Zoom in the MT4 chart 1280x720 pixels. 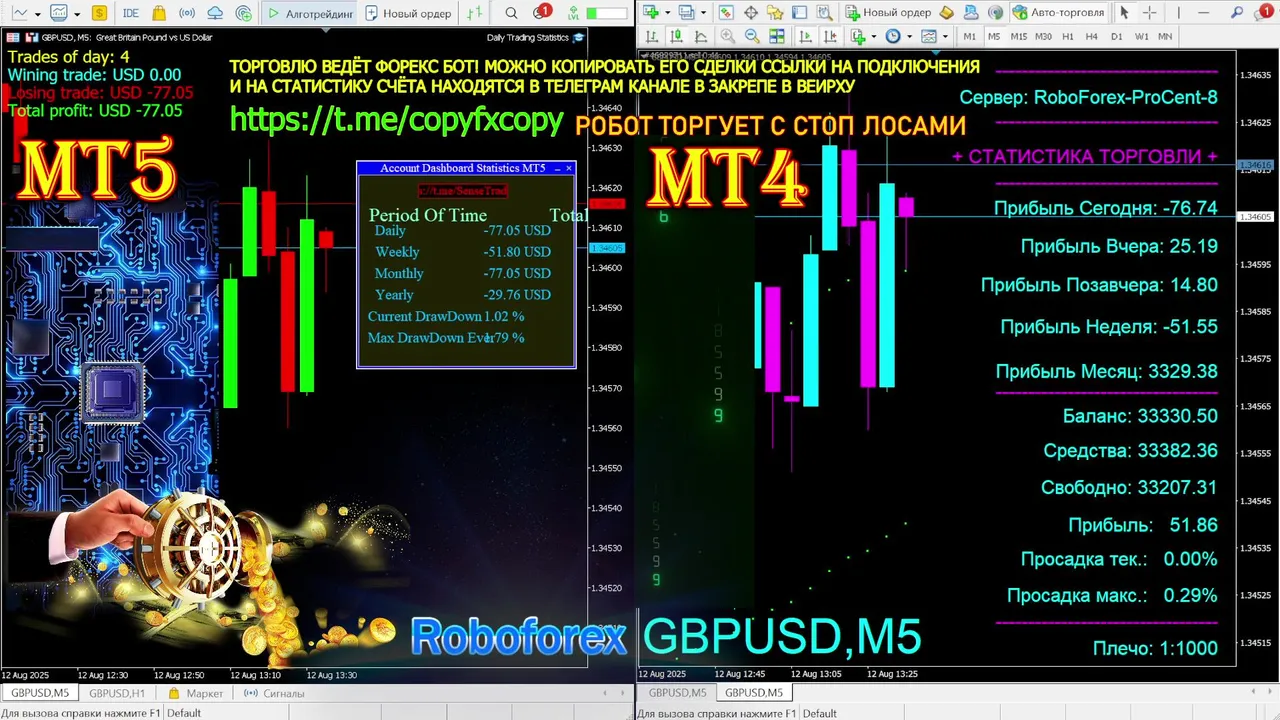pos(727,36)
